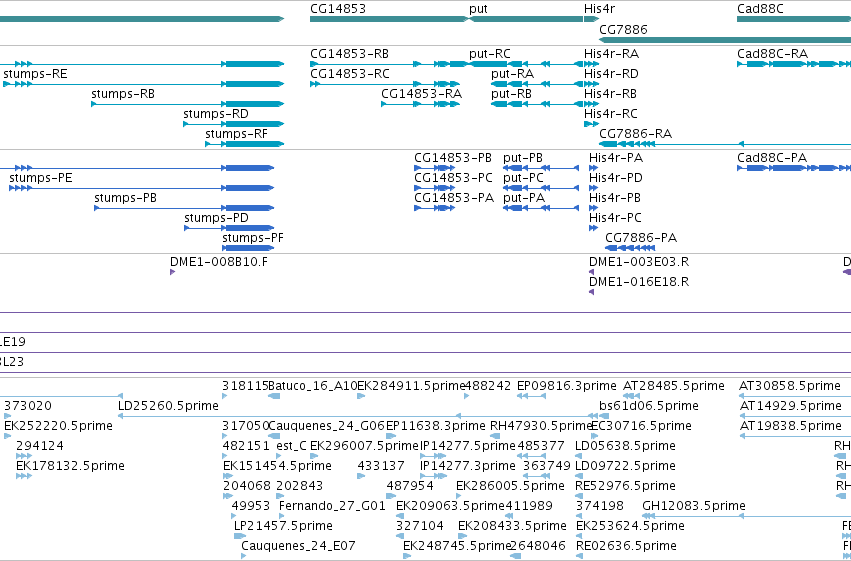
Task: Select EST Cauquenes_24_E07
Action: (x=244, y=556)
